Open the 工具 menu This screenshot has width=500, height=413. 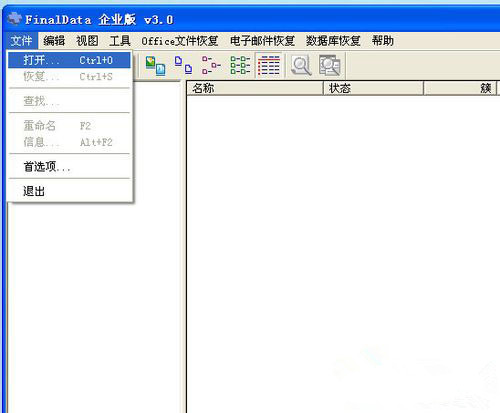click(120, 41)
